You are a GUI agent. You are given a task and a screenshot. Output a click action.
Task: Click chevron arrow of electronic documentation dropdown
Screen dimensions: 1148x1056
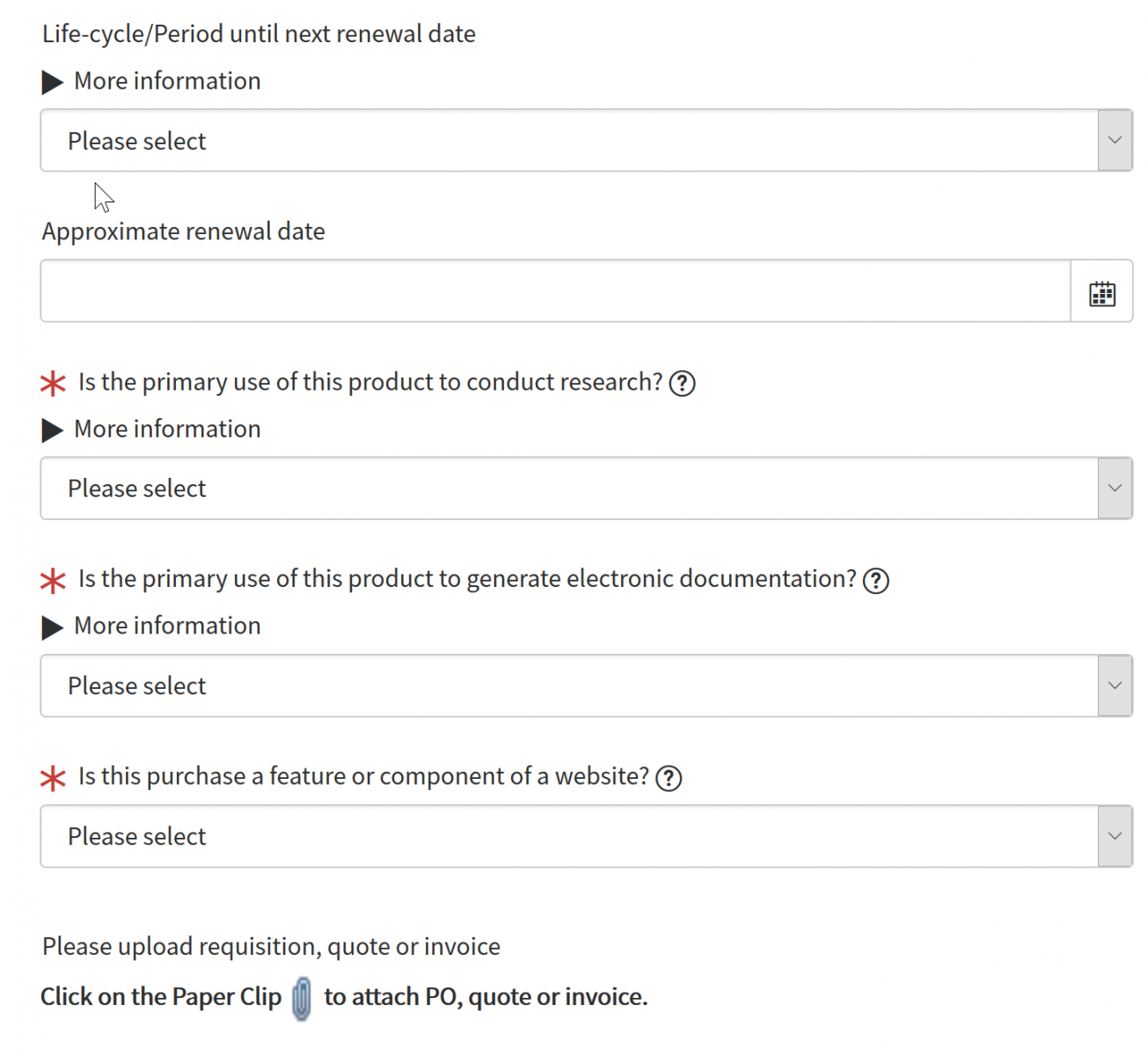coord(1115,686)
